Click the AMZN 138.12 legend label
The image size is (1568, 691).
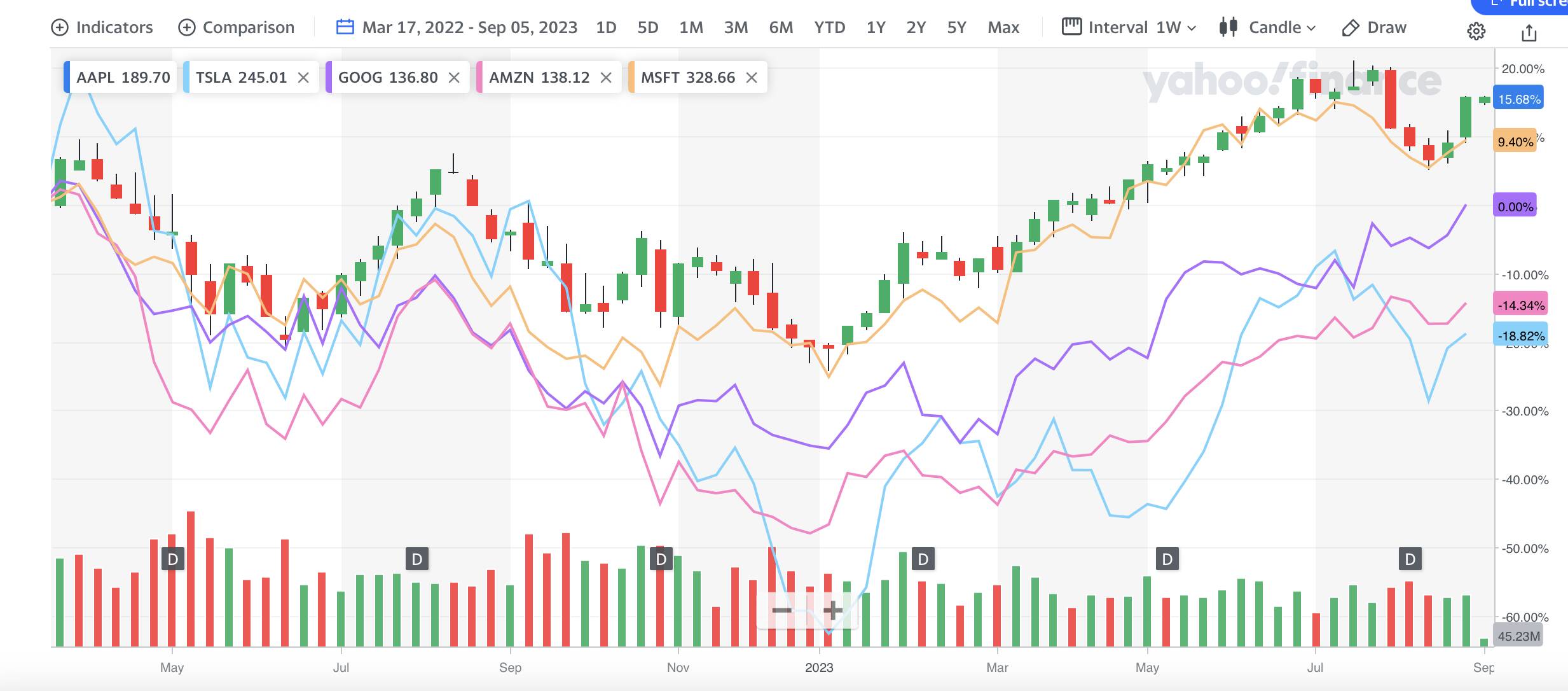(539, 78)
